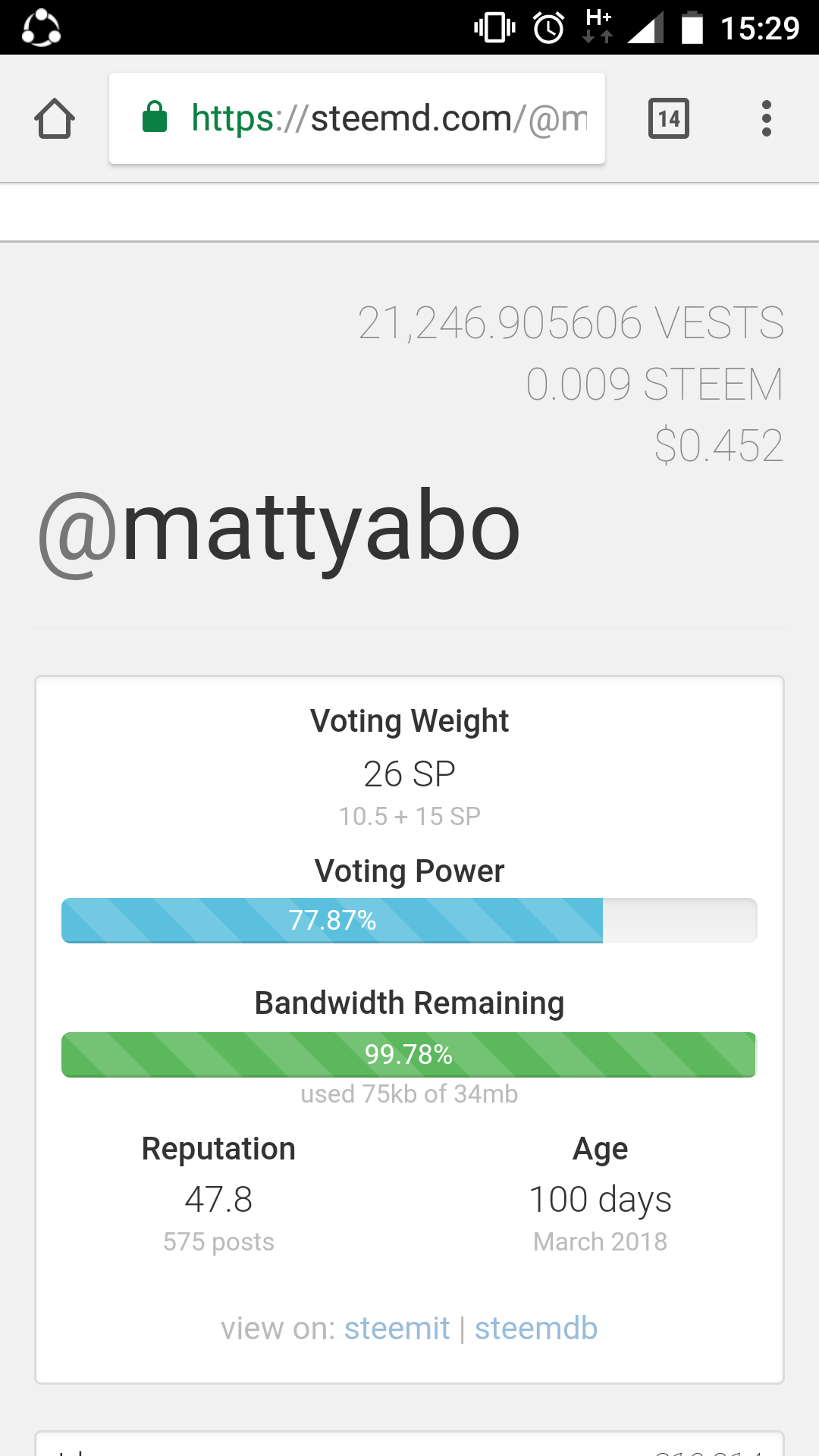This screenshot has width=819, height=1456.
Task: Tap the browser home icon
Action: coord(55,118)
